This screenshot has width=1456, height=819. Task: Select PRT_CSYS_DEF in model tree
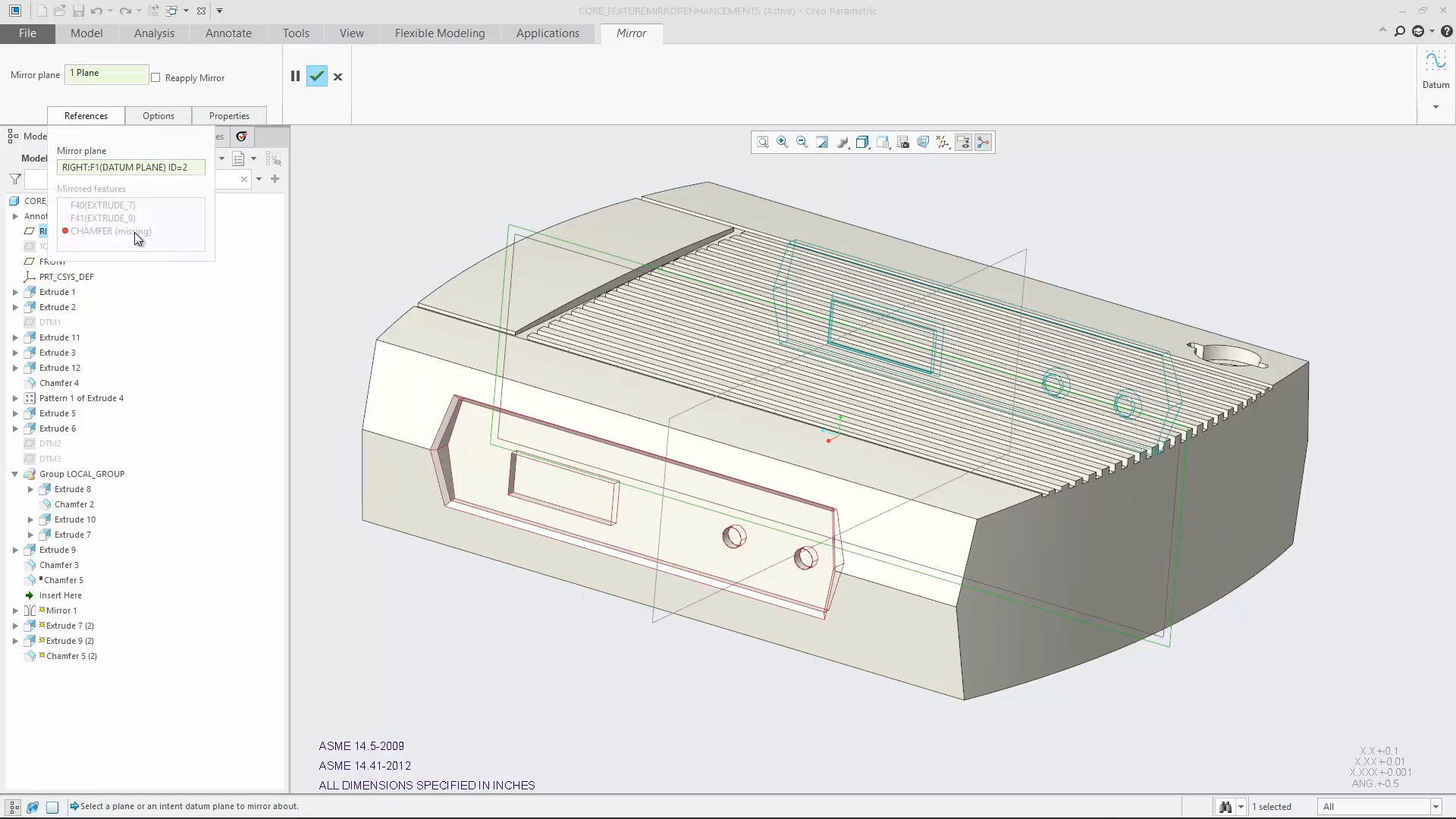click(x=67, y=277)
